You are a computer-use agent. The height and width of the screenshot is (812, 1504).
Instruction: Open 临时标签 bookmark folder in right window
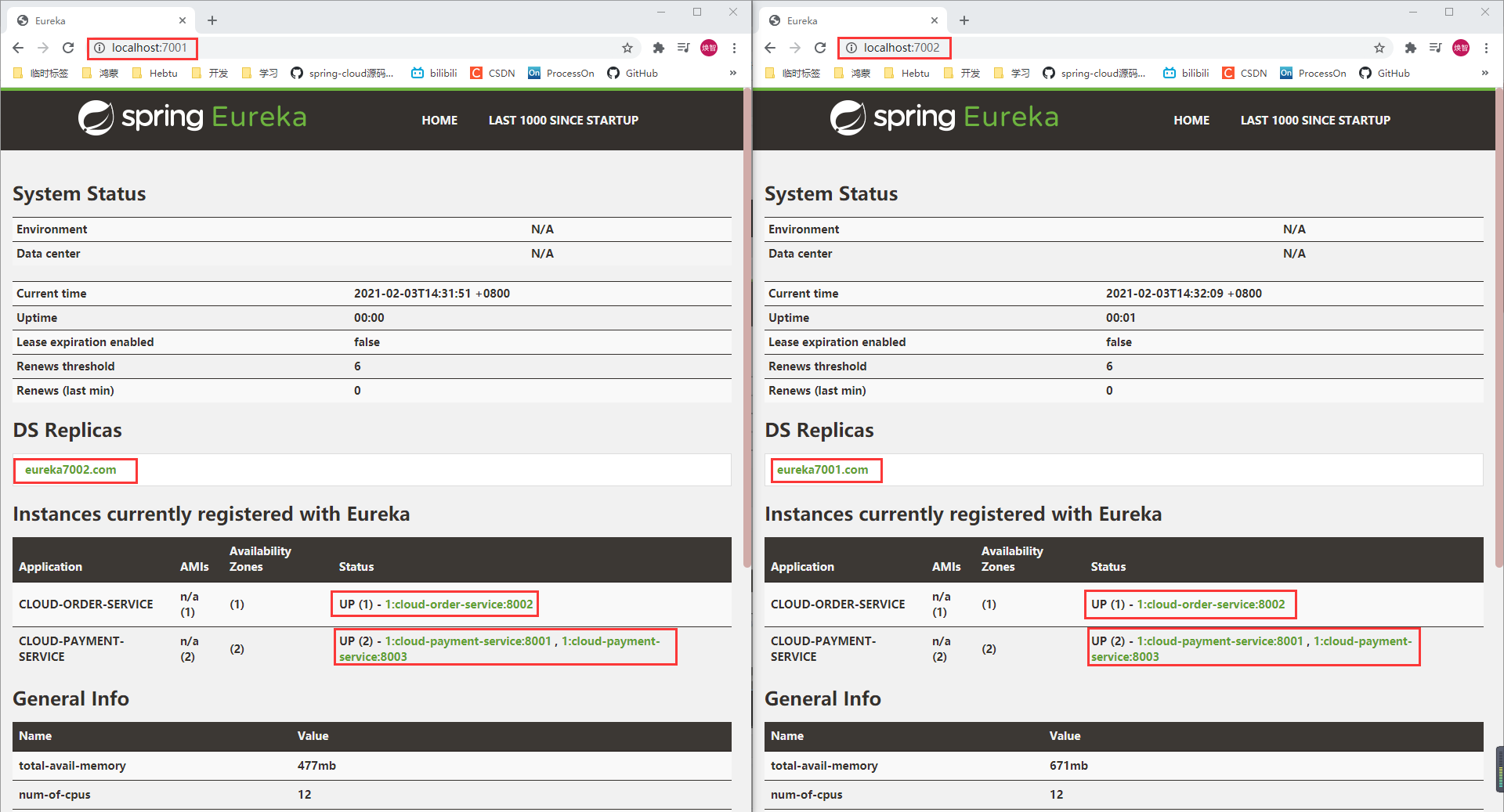[794, 73]
